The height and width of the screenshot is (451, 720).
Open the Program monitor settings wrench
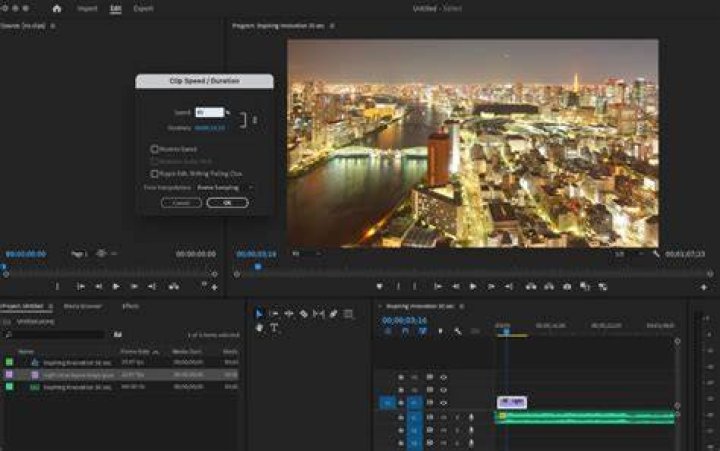tap(656, 254)
